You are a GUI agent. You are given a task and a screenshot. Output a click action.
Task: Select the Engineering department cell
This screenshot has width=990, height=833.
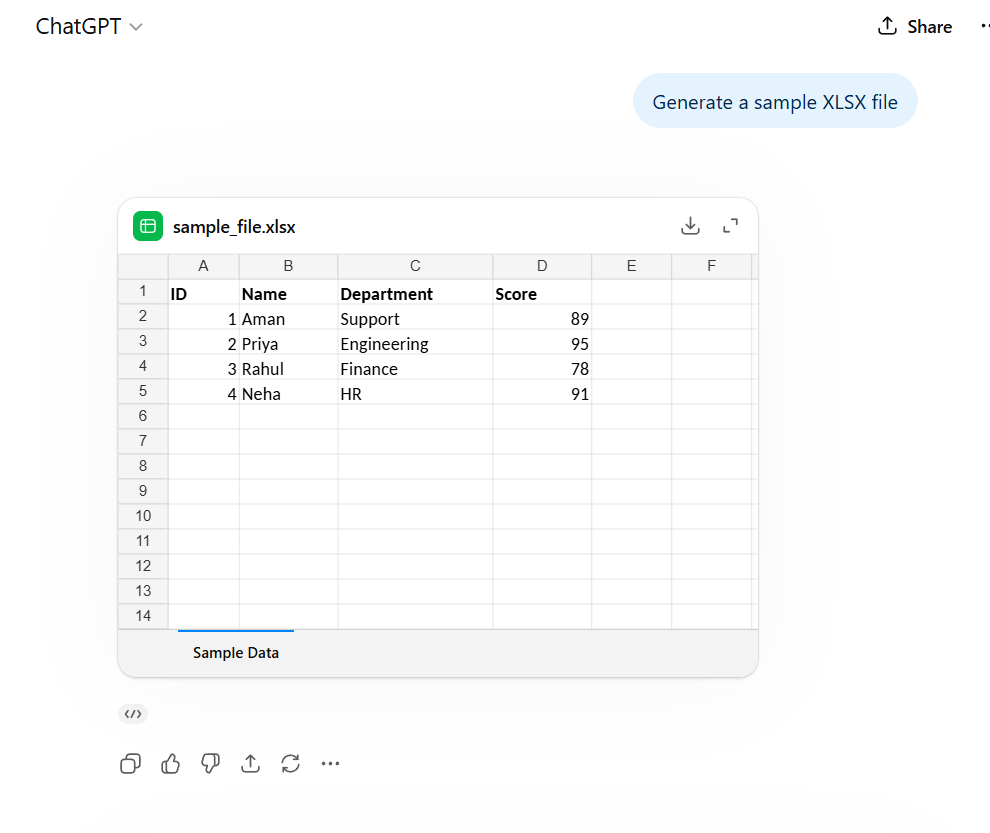[x=415, y=344]
